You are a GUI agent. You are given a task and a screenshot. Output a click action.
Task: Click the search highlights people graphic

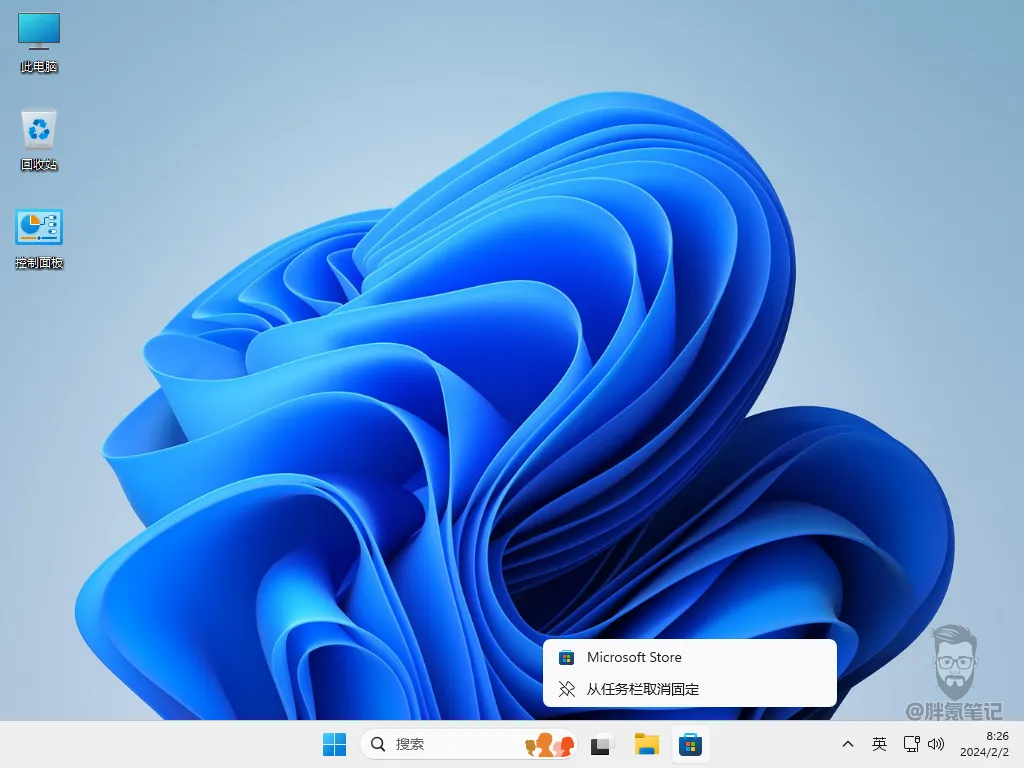pyautogui.click(x=550, y=744)
